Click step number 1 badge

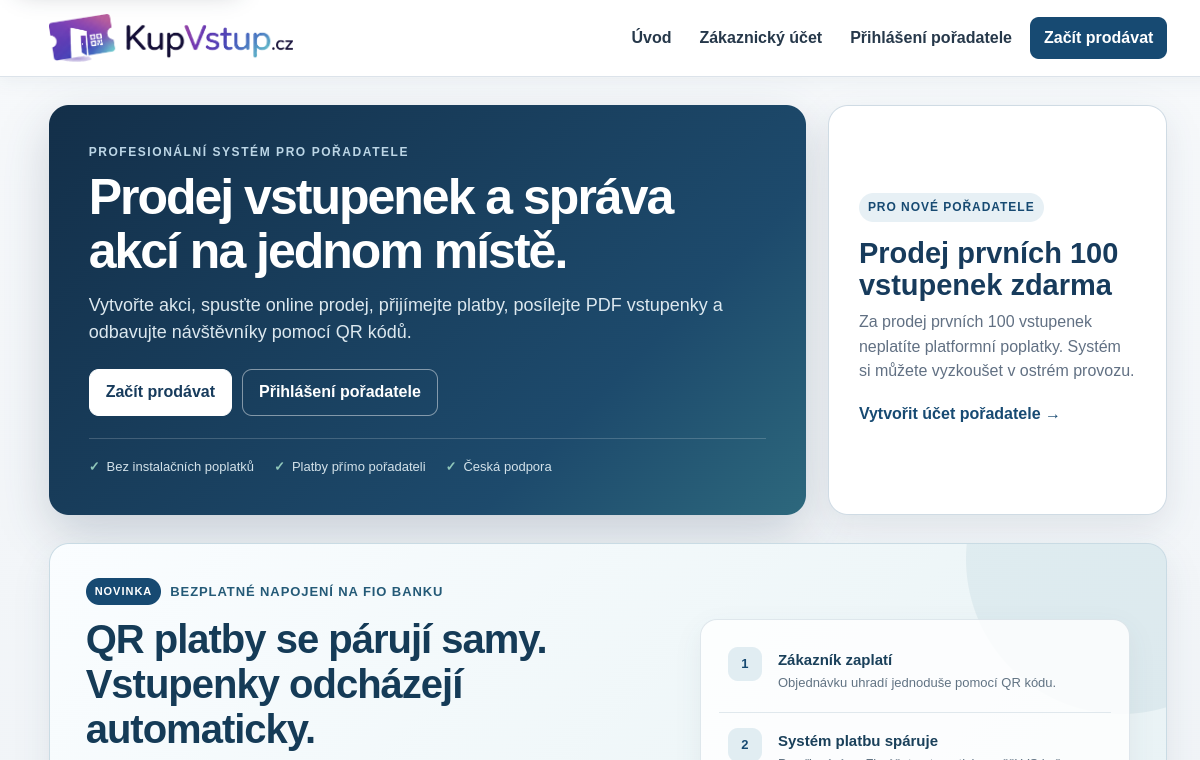tap(745, 664)
